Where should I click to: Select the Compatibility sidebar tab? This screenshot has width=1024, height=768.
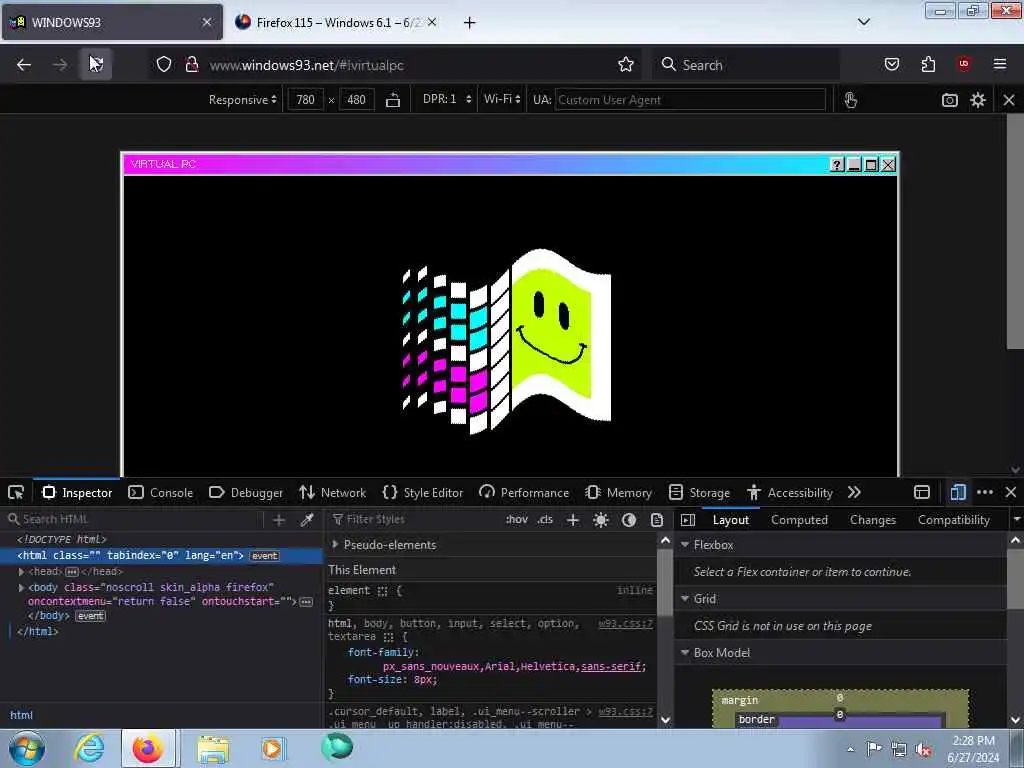click(953, 520)
